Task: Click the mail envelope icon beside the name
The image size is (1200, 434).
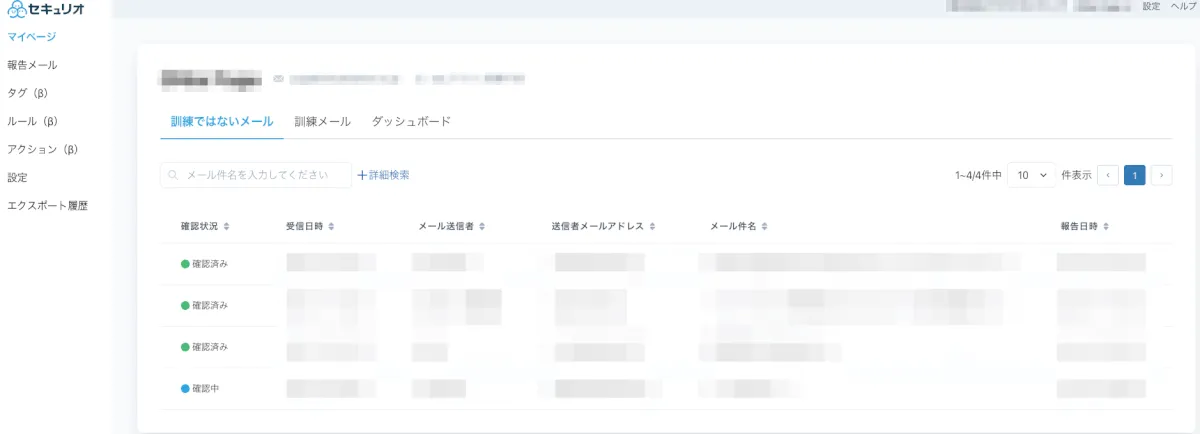Action: click(x=279, y=78)
